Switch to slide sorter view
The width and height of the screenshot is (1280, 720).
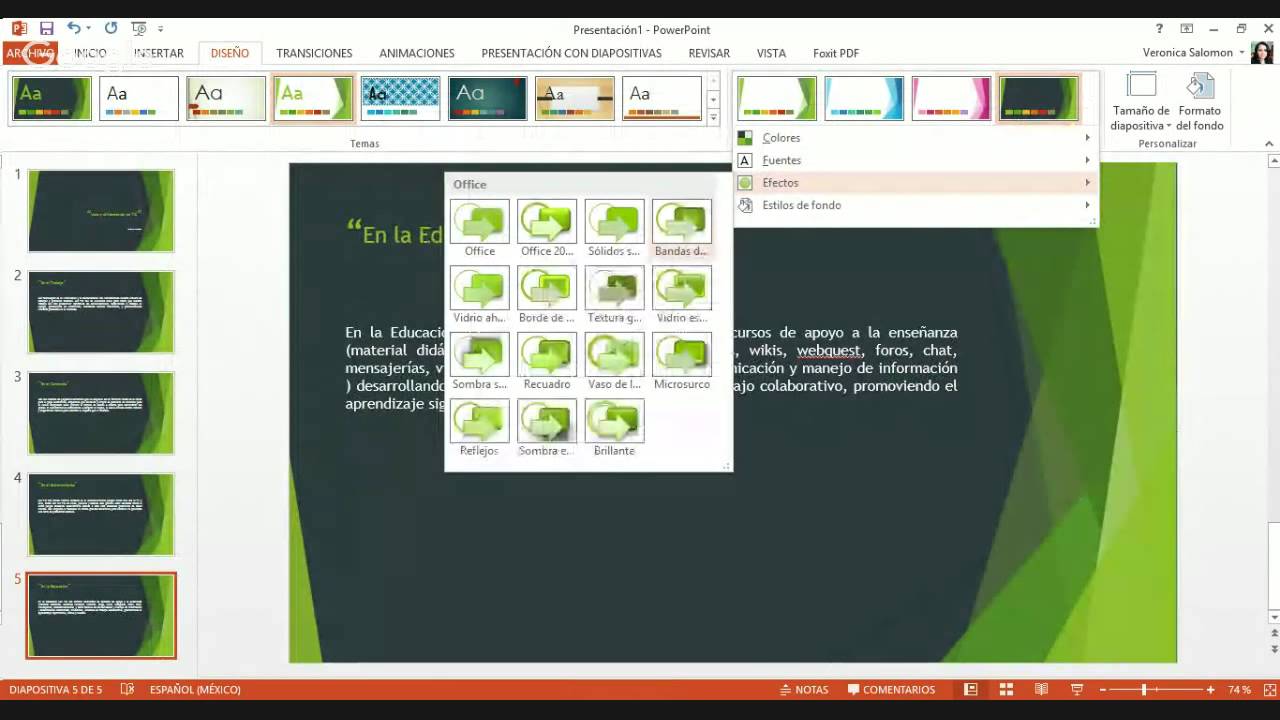coord(1006,689)
